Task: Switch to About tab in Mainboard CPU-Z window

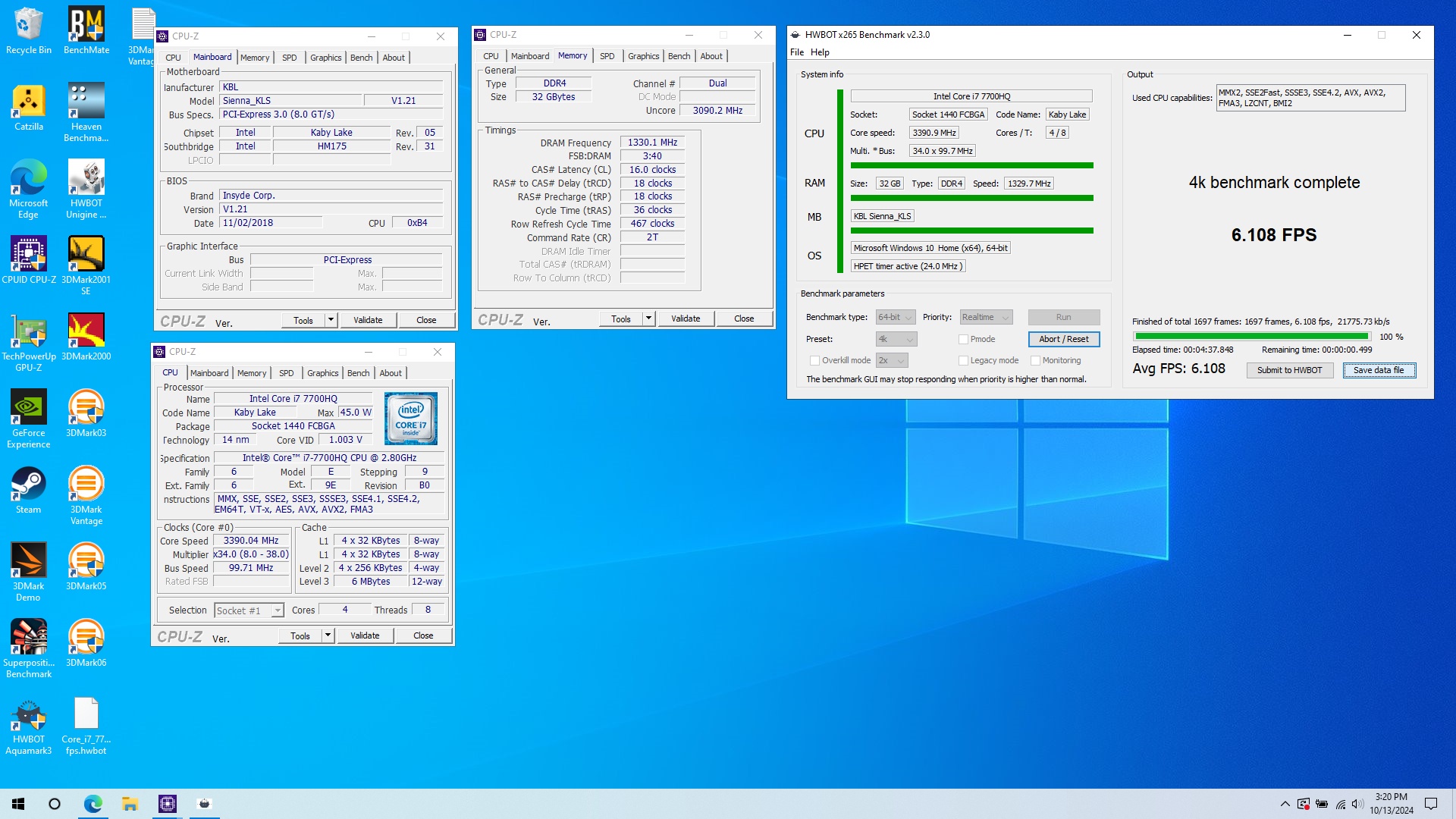Action: (x=394, y=58)
